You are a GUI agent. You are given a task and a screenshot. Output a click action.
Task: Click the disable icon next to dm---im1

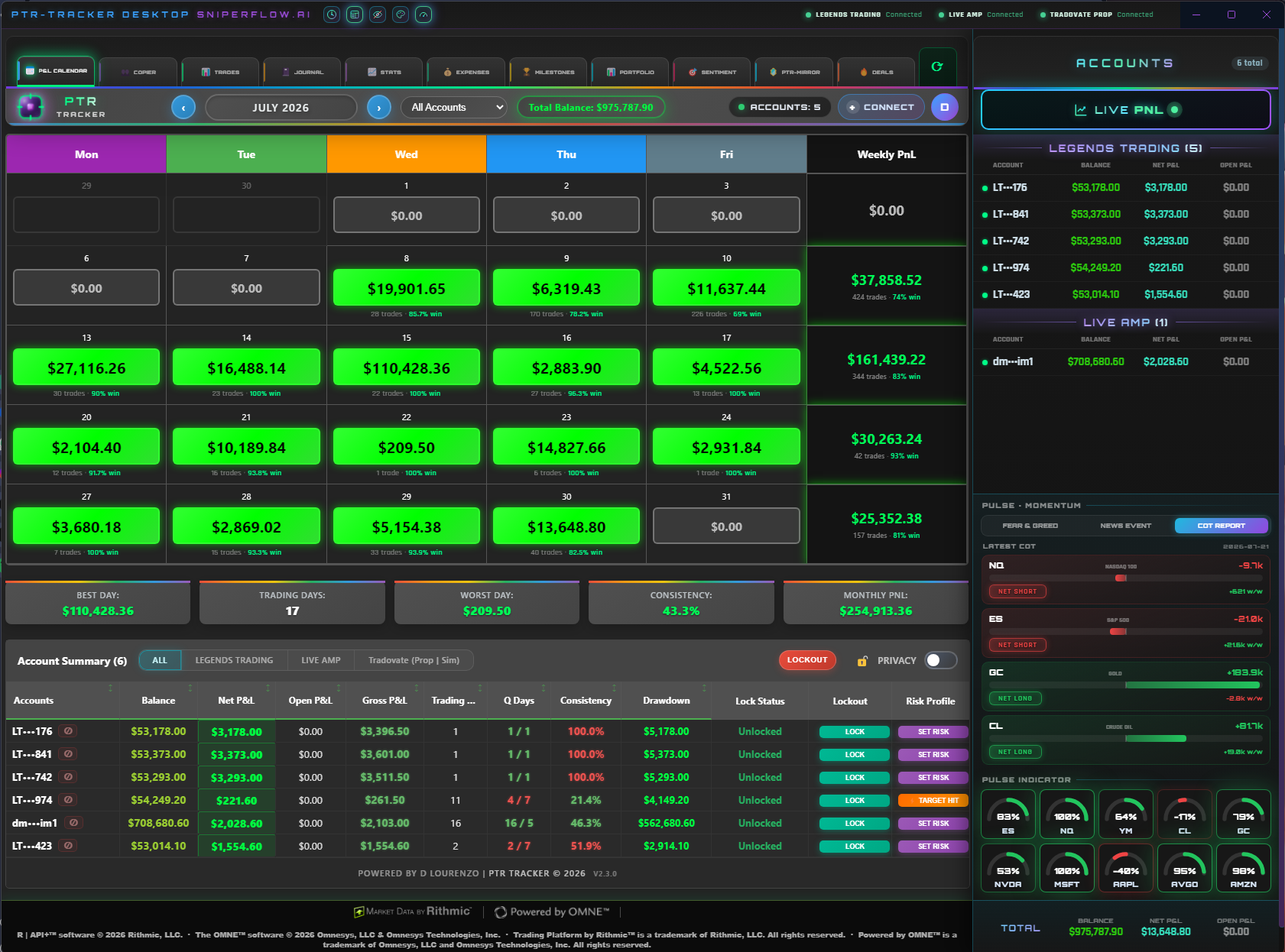(73, 823)
